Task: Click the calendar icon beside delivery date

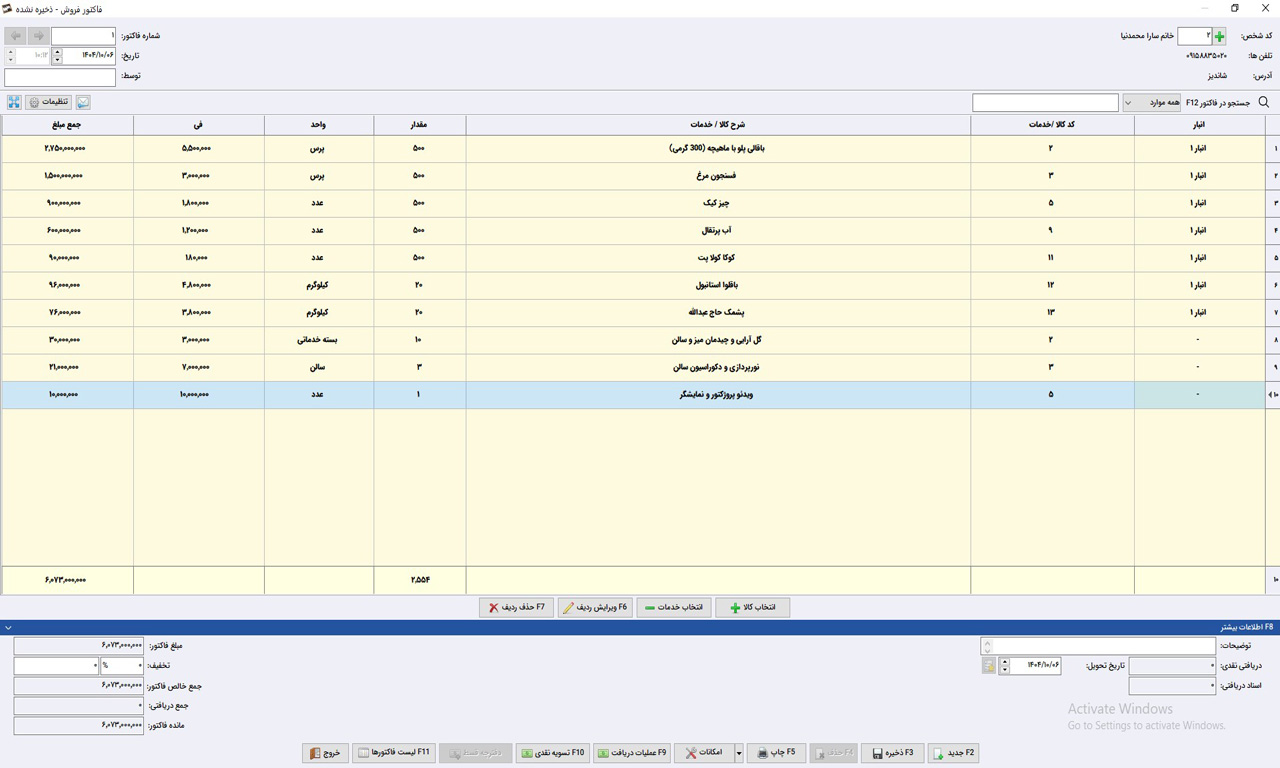Action: pyautogui.click(x=989, y=666)
